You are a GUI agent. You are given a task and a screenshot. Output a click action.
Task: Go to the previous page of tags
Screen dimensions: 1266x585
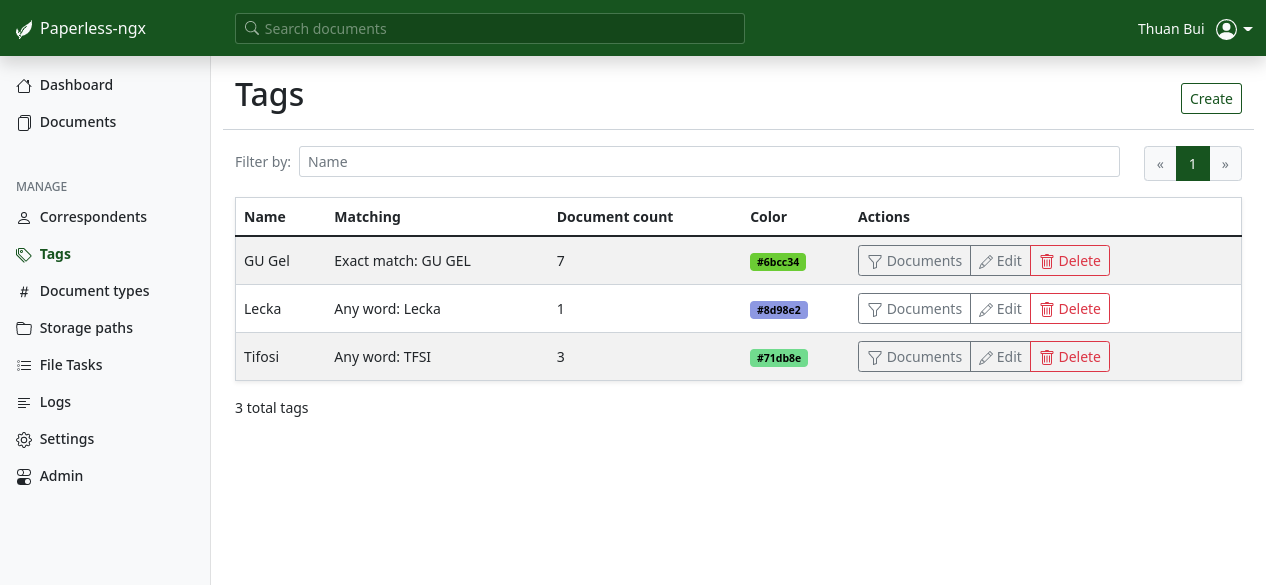point(1160,163)
